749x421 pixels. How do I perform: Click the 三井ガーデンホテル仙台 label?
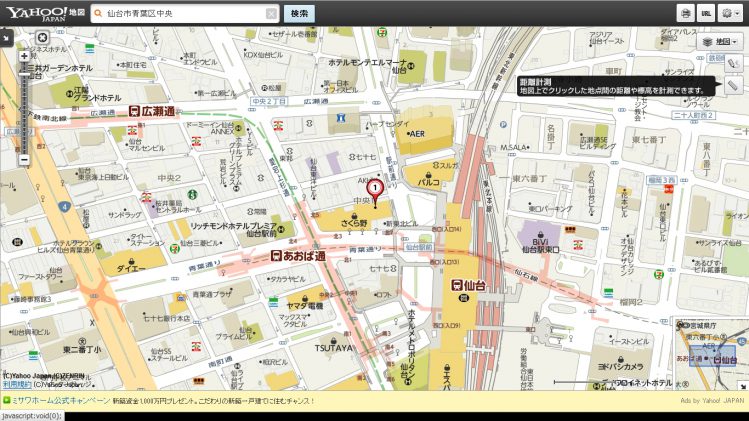(59, 72)
